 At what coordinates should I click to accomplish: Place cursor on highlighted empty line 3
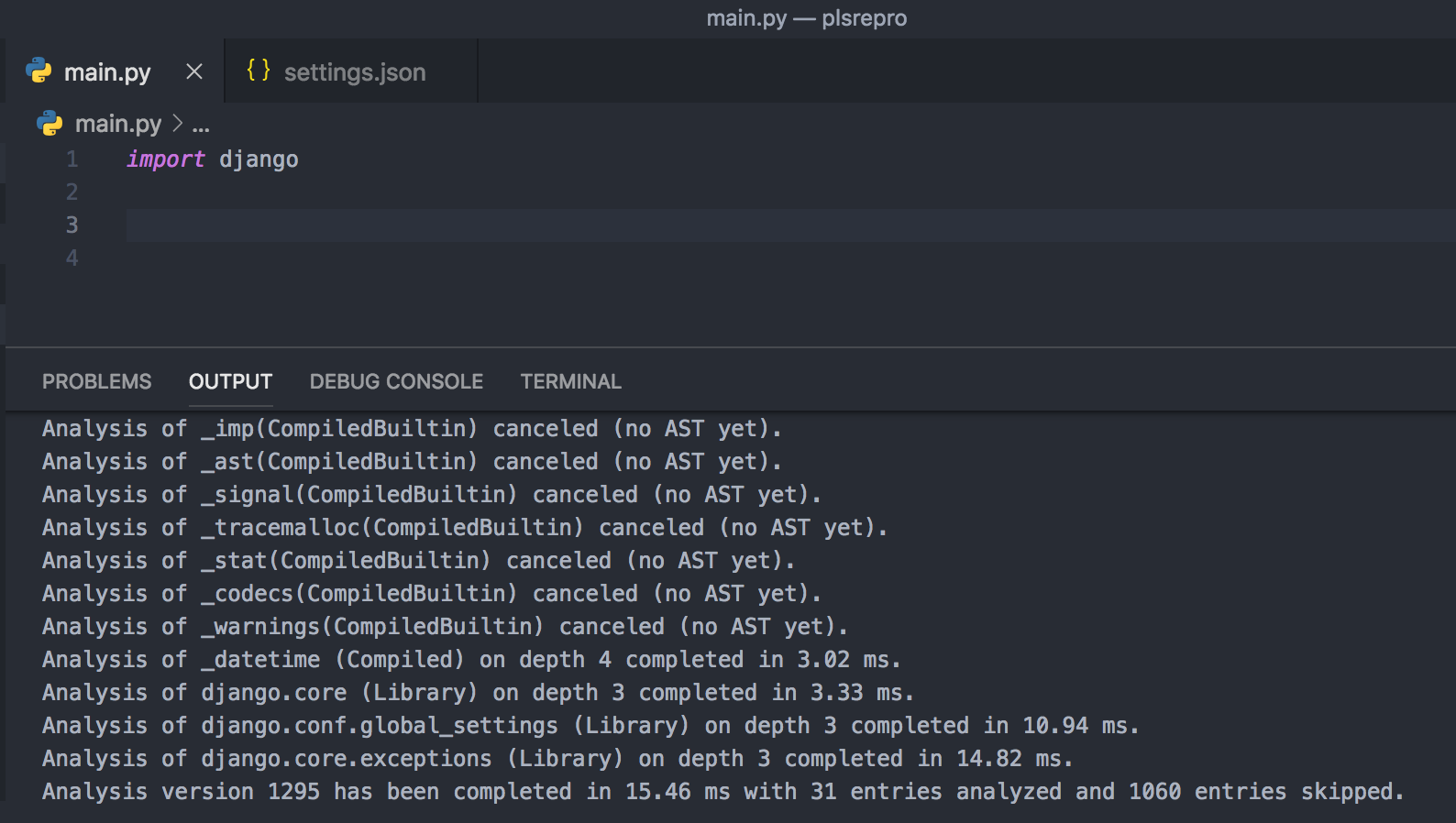coord(790,225)
